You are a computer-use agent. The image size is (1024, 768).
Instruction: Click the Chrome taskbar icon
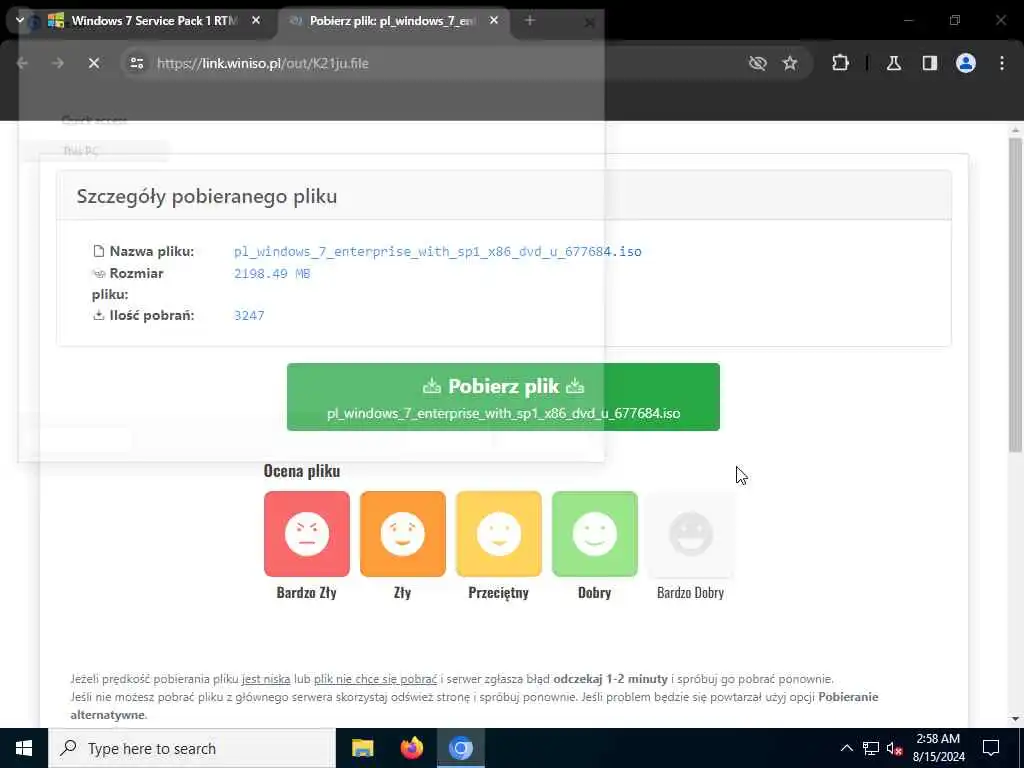tap(460, 748)
